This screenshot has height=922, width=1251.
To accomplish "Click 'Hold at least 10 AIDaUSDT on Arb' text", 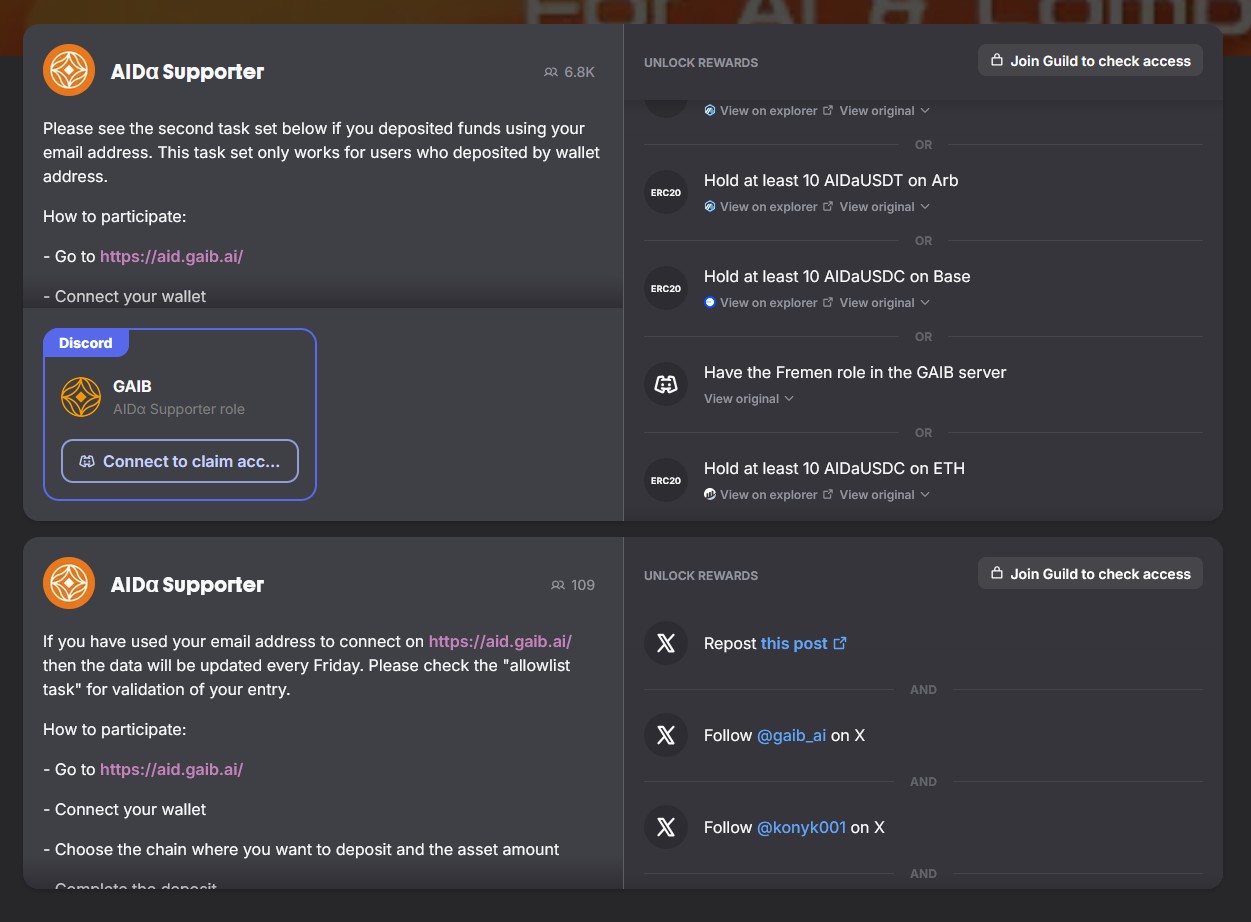I will tap(831, 180).
